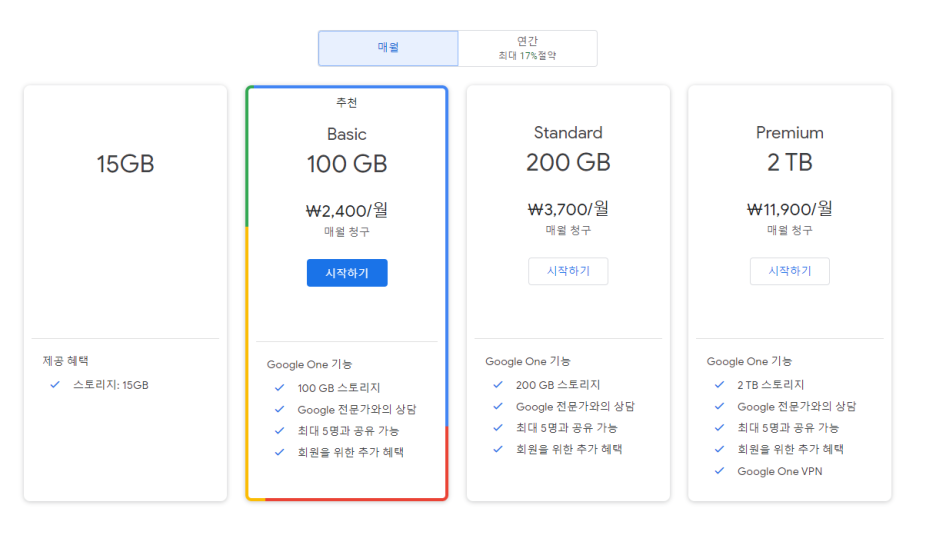Viewport: 936px width, 535px height.
Task: Click 100 GB 스토리지 feature text
Action: click(338, 388)
